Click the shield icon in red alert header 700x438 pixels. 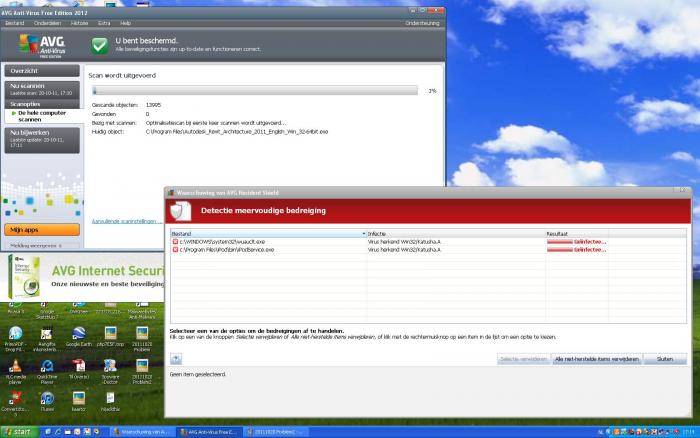tap(181, 211)
